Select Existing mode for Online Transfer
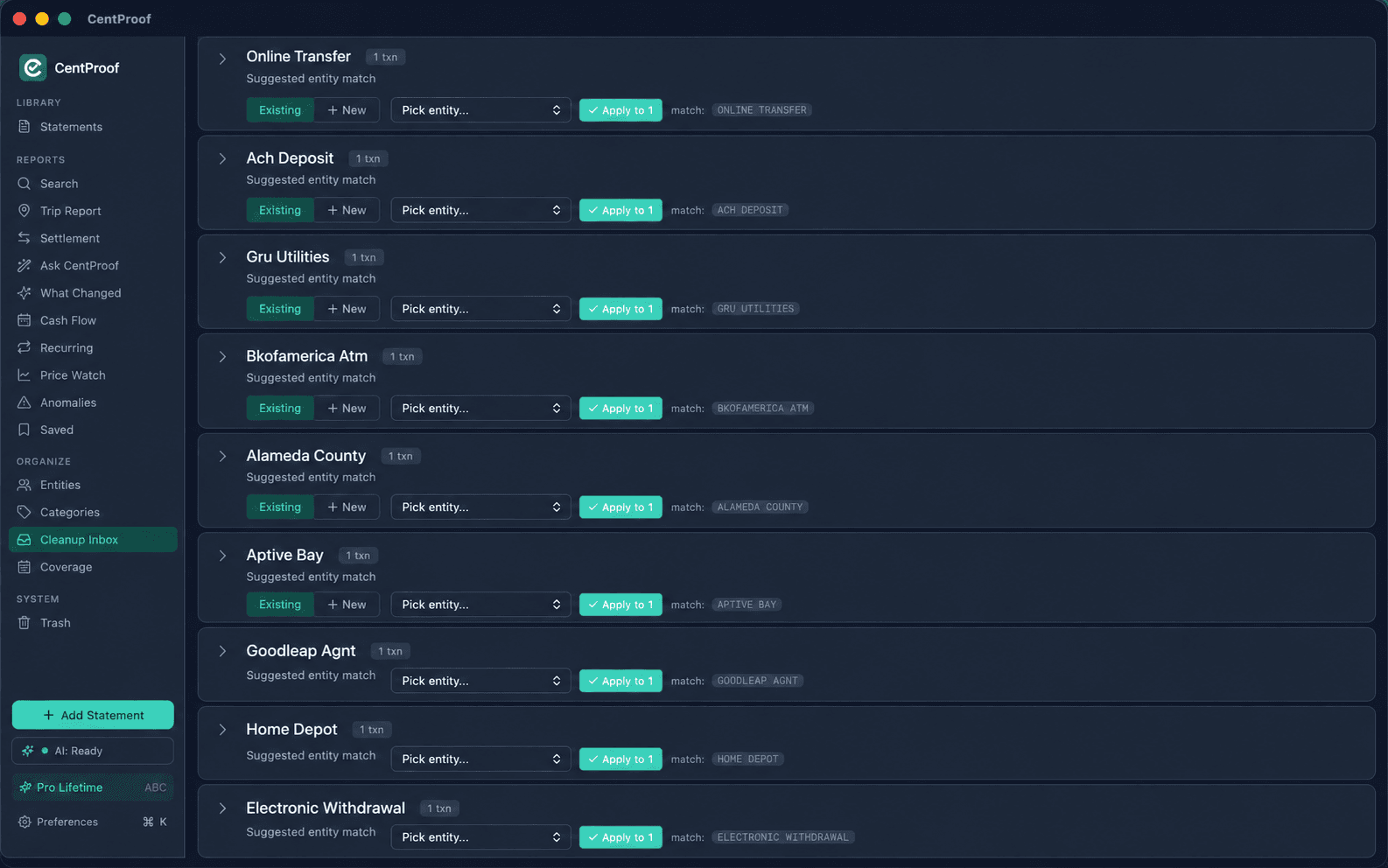1388x868 pixels. [280, 110]
